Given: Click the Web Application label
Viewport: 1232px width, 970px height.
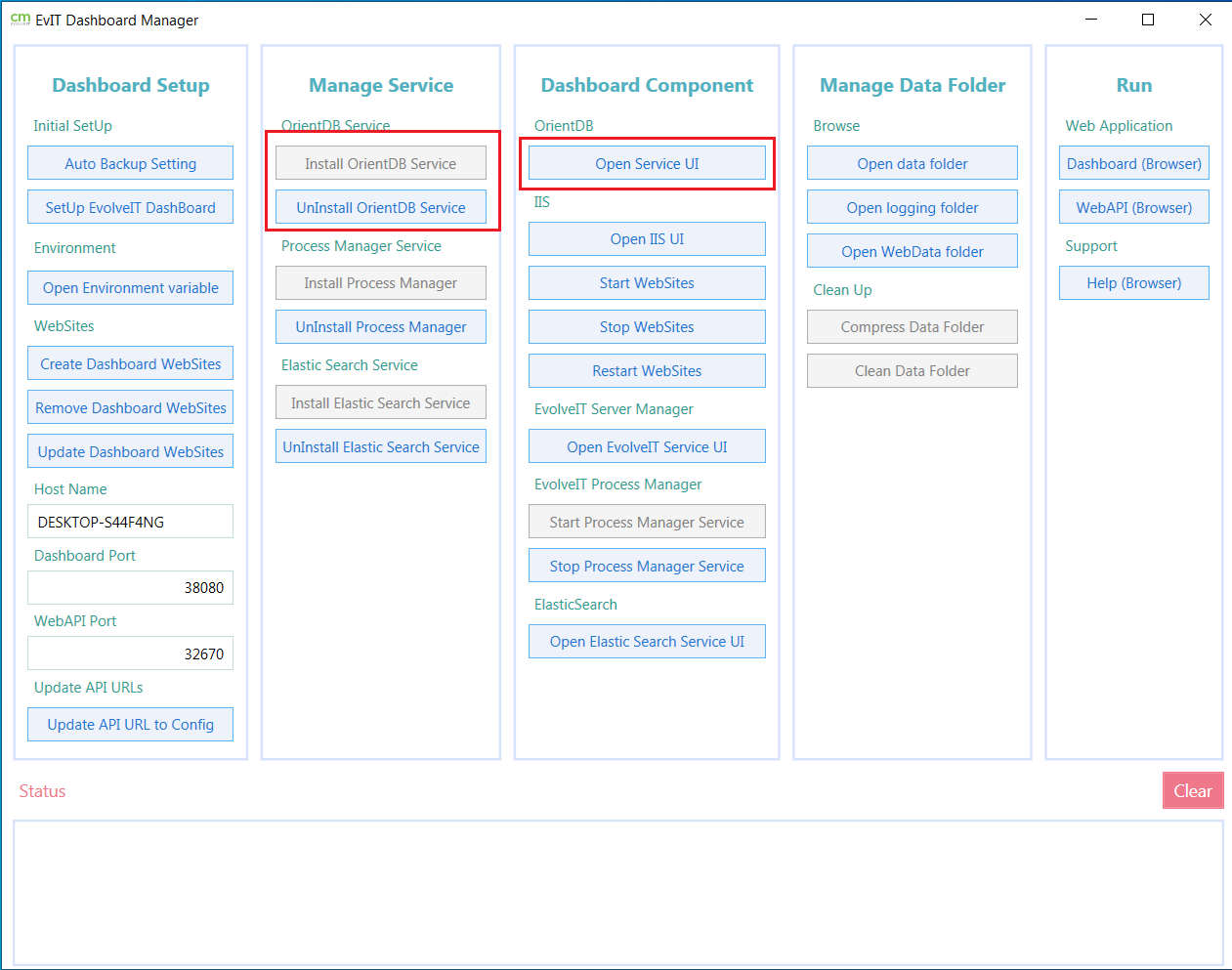Looking at the screenshot, I should pyautogui.click(x=1119, y=125).
